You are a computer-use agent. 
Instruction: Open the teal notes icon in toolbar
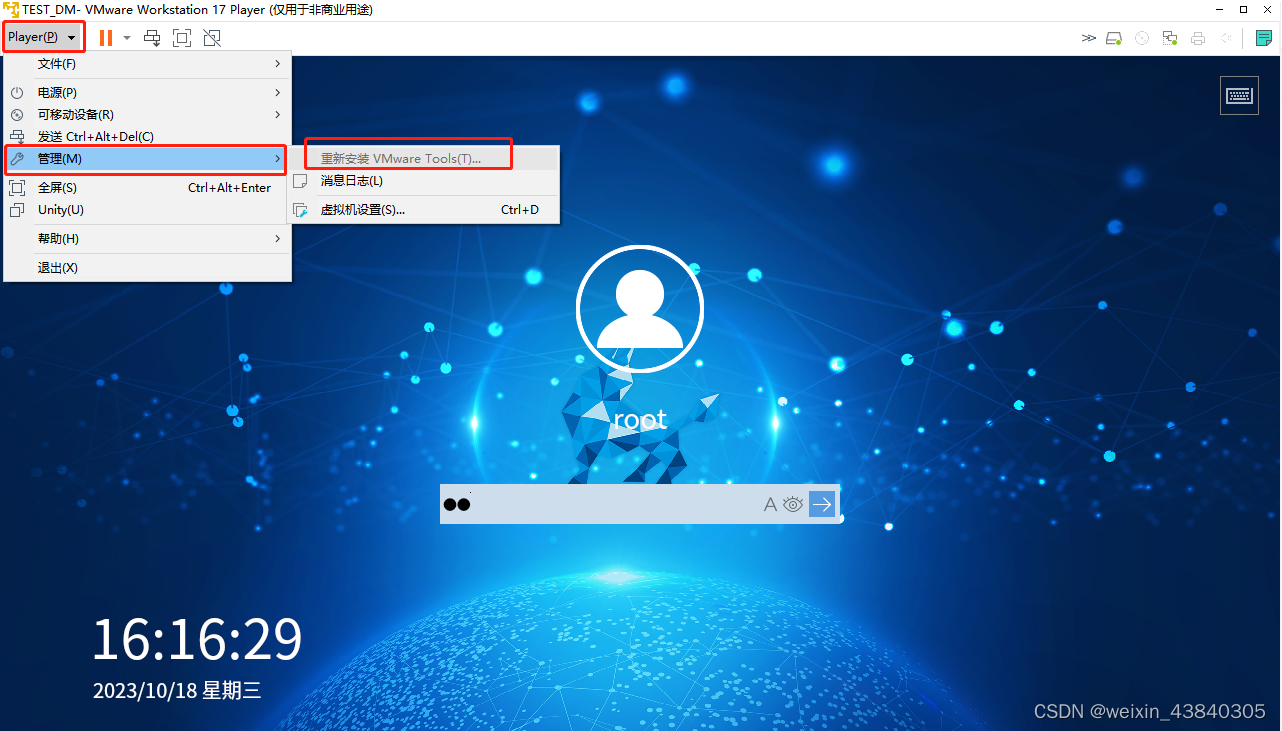click(1264, 38)
